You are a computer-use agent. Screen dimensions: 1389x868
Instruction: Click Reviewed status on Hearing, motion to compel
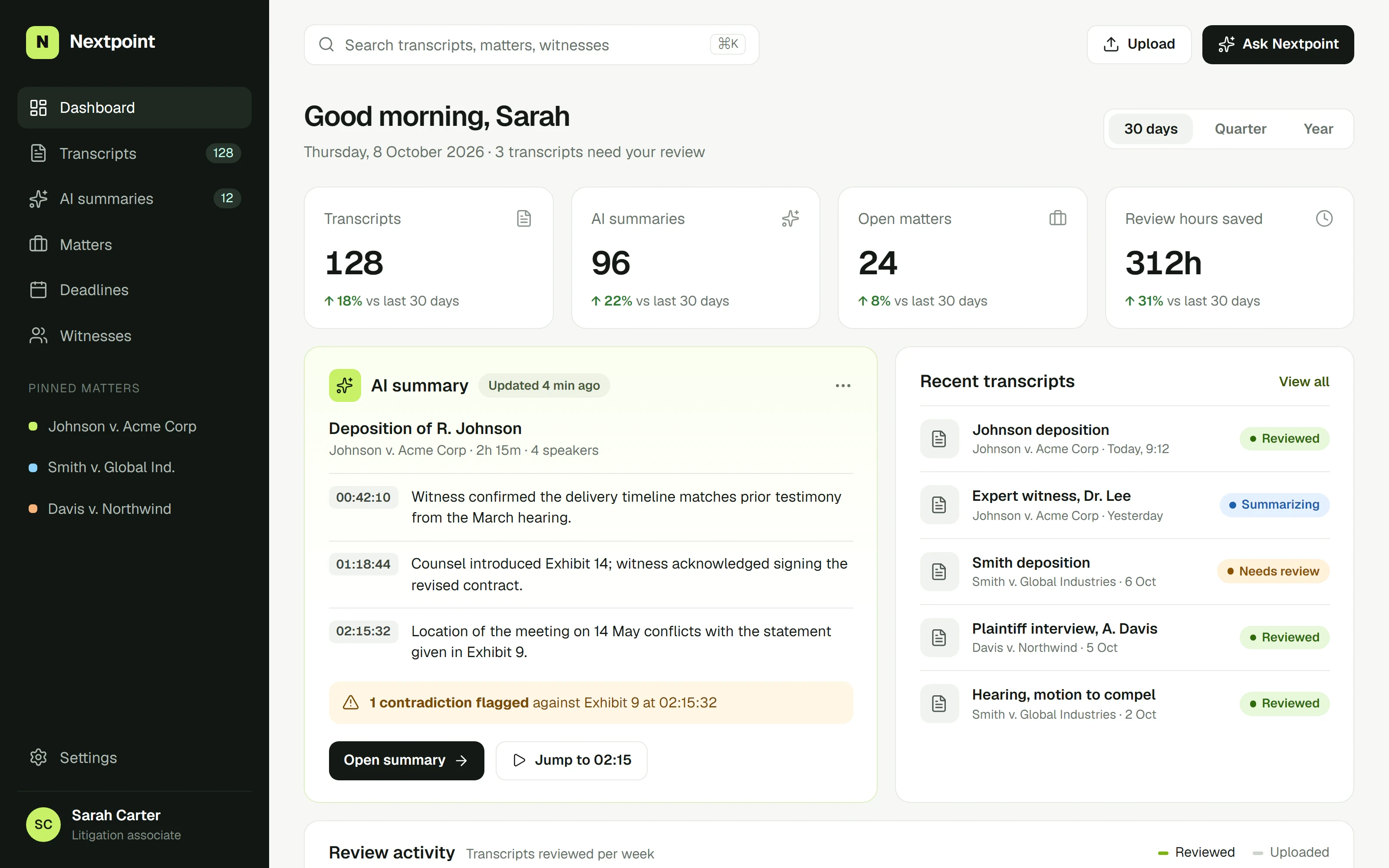click(1284, 703)
